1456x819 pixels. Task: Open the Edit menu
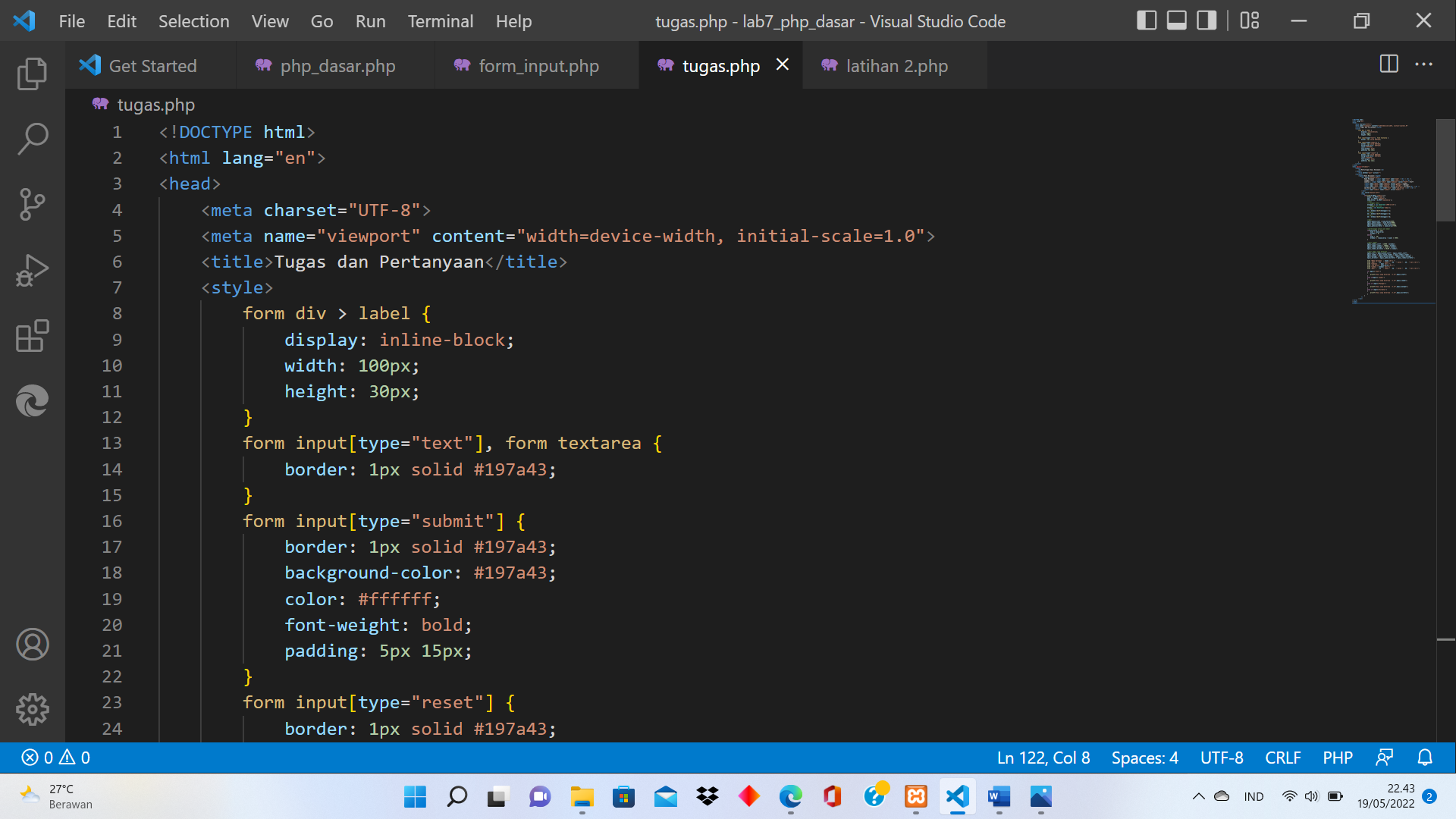pyautogui.click(x=121, y=21)
